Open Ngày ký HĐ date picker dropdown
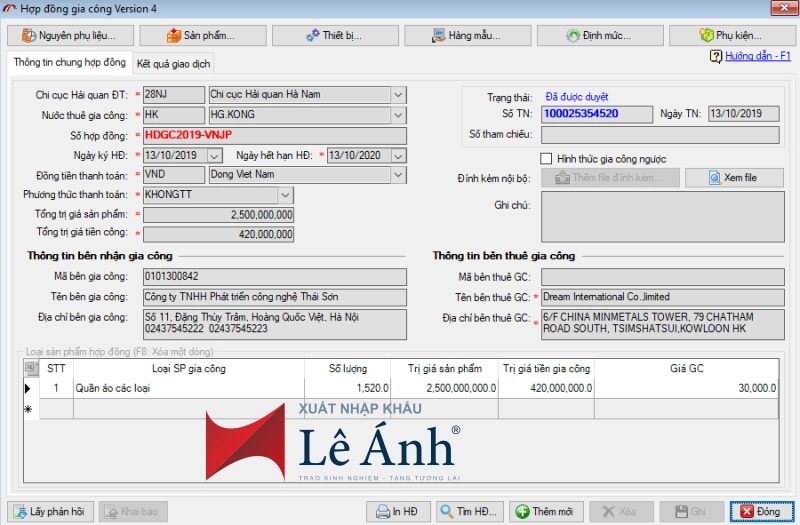This screenshot has width=800, height=525. tap(214, 155)
